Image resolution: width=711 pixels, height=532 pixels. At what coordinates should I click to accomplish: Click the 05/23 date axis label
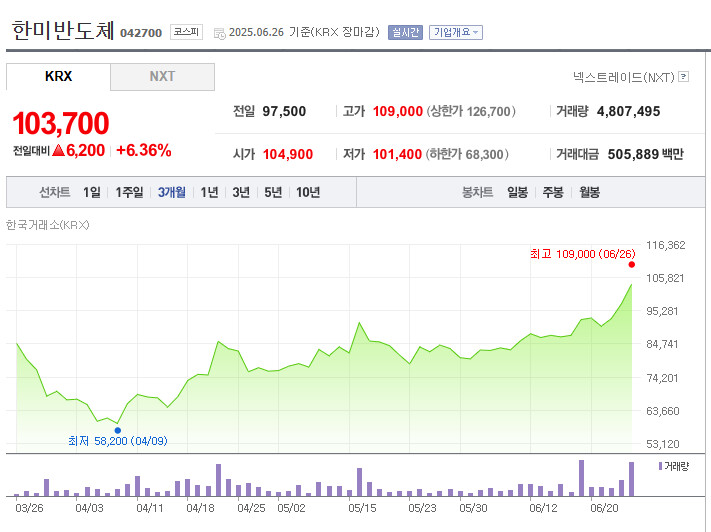(422, 508)
